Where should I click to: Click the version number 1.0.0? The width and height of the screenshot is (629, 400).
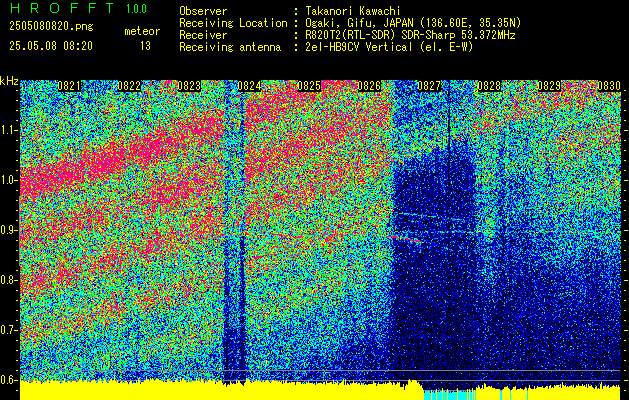[136, 9]
